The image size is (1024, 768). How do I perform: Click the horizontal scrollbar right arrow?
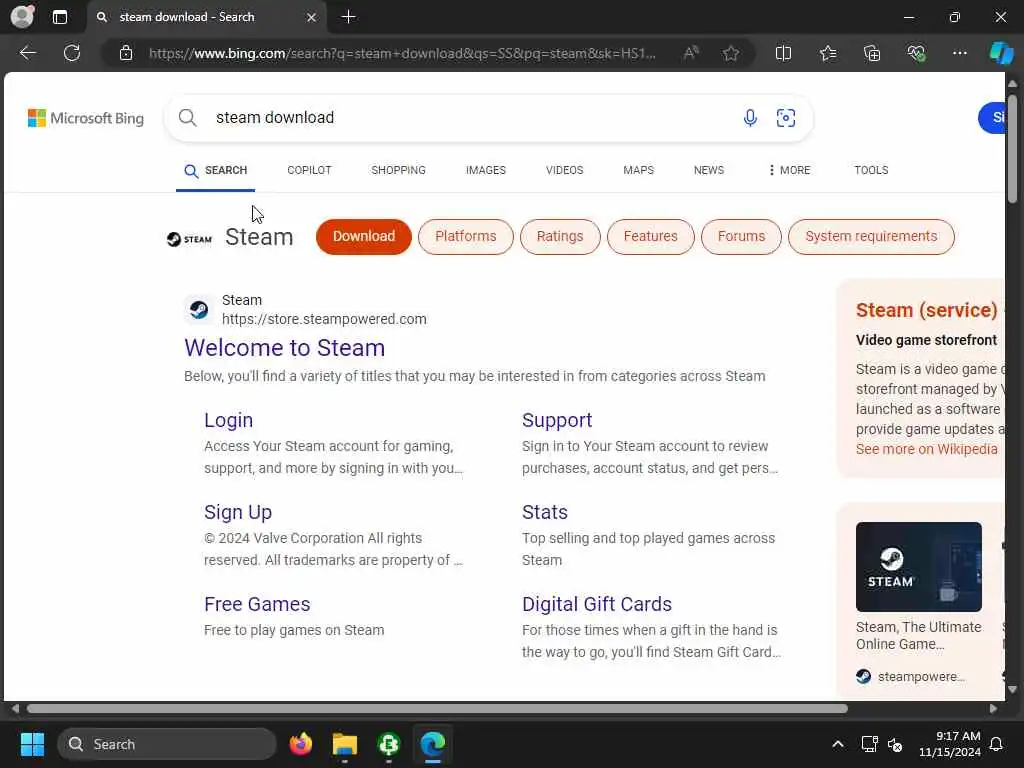tap(993, 709)
